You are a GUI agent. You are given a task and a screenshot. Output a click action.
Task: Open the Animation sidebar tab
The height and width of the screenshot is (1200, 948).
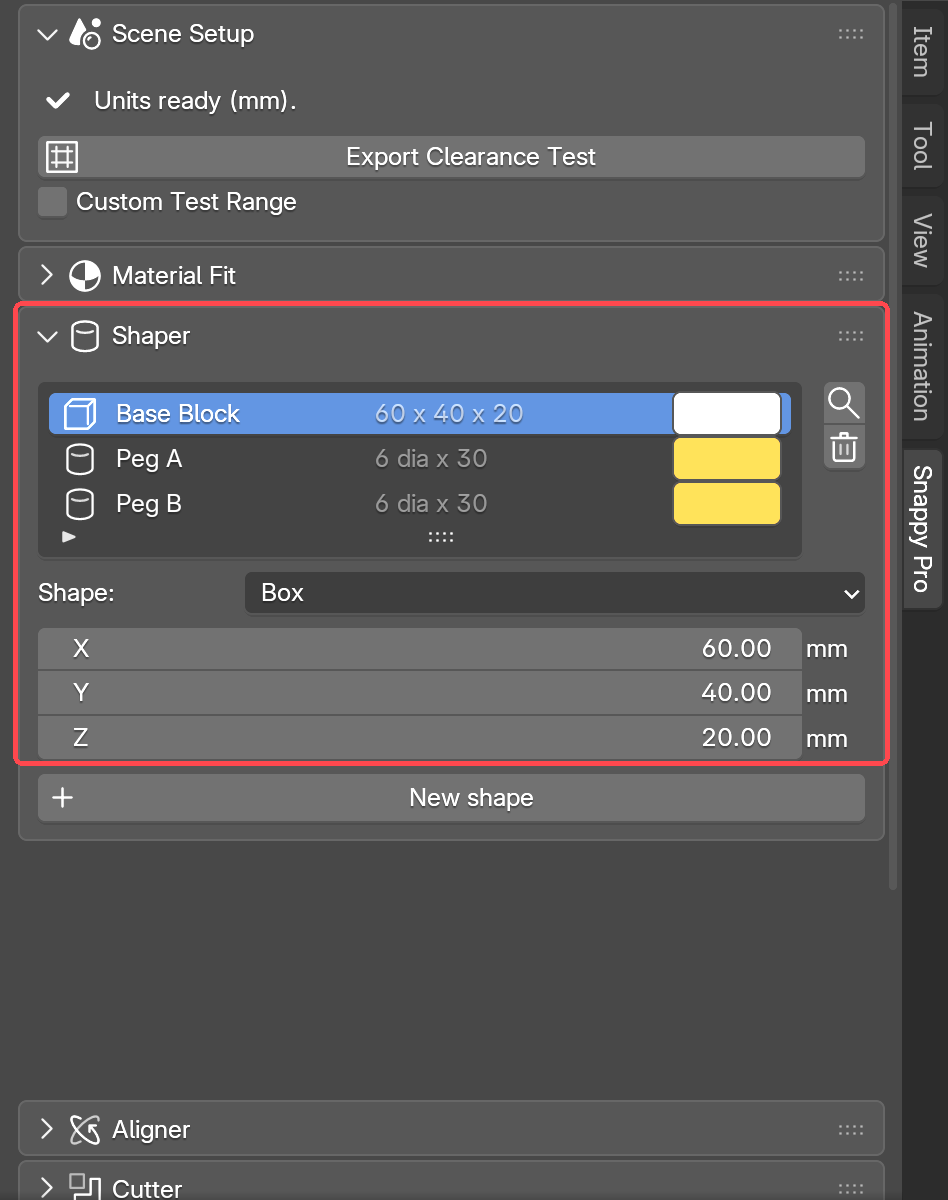922,366
